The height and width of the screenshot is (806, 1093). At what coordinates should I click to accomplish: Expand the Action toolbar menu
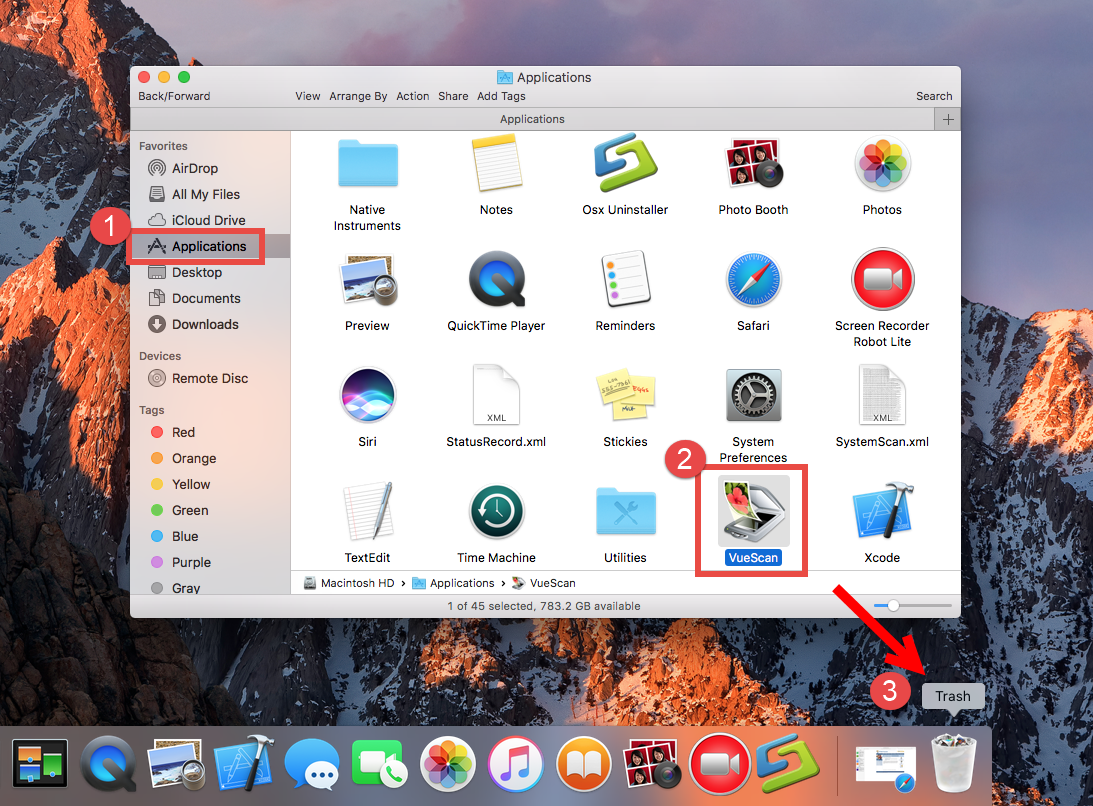pyautogui.click(x=412, y=96)
